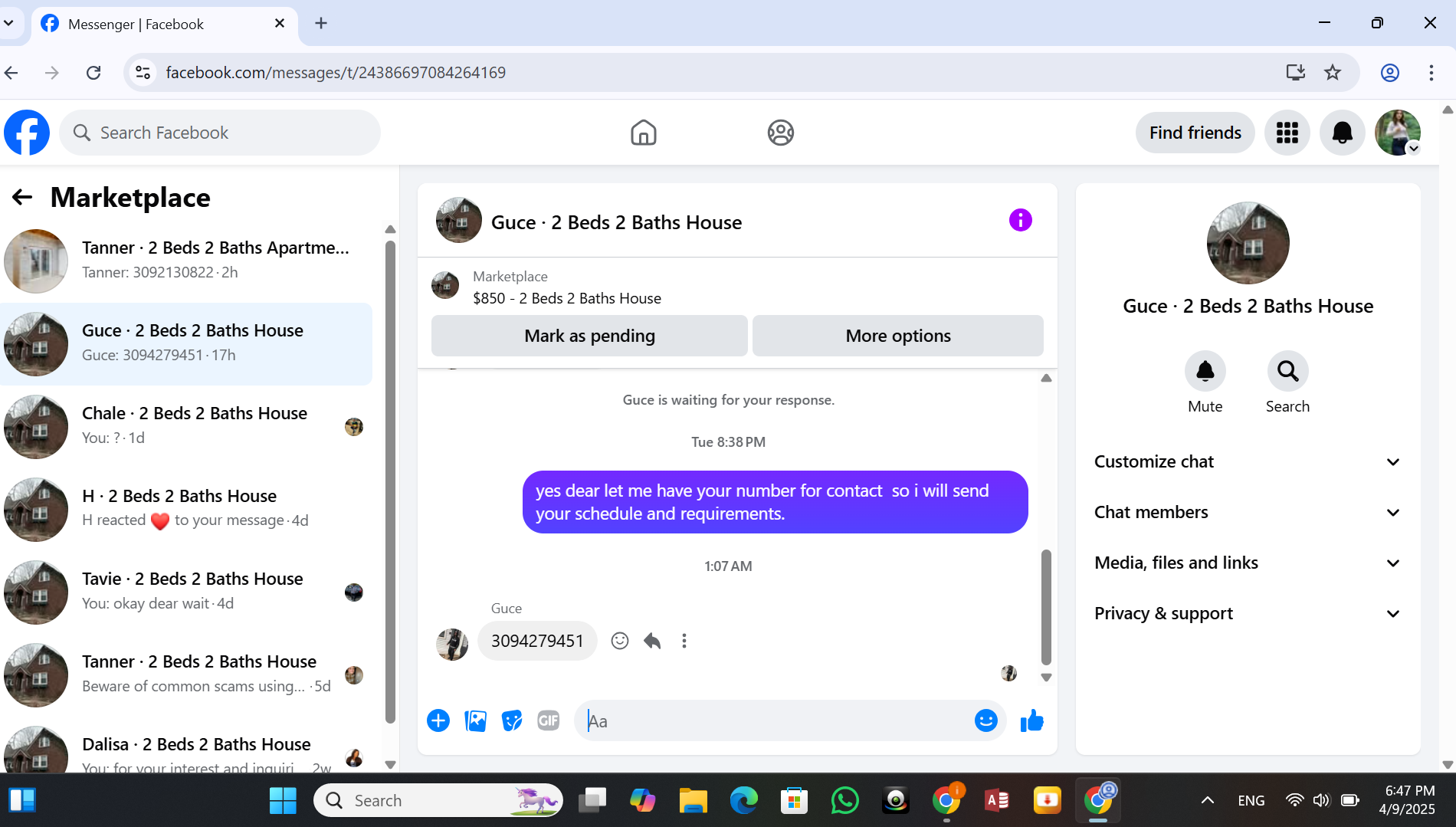Click the message input field

point(774,720)
